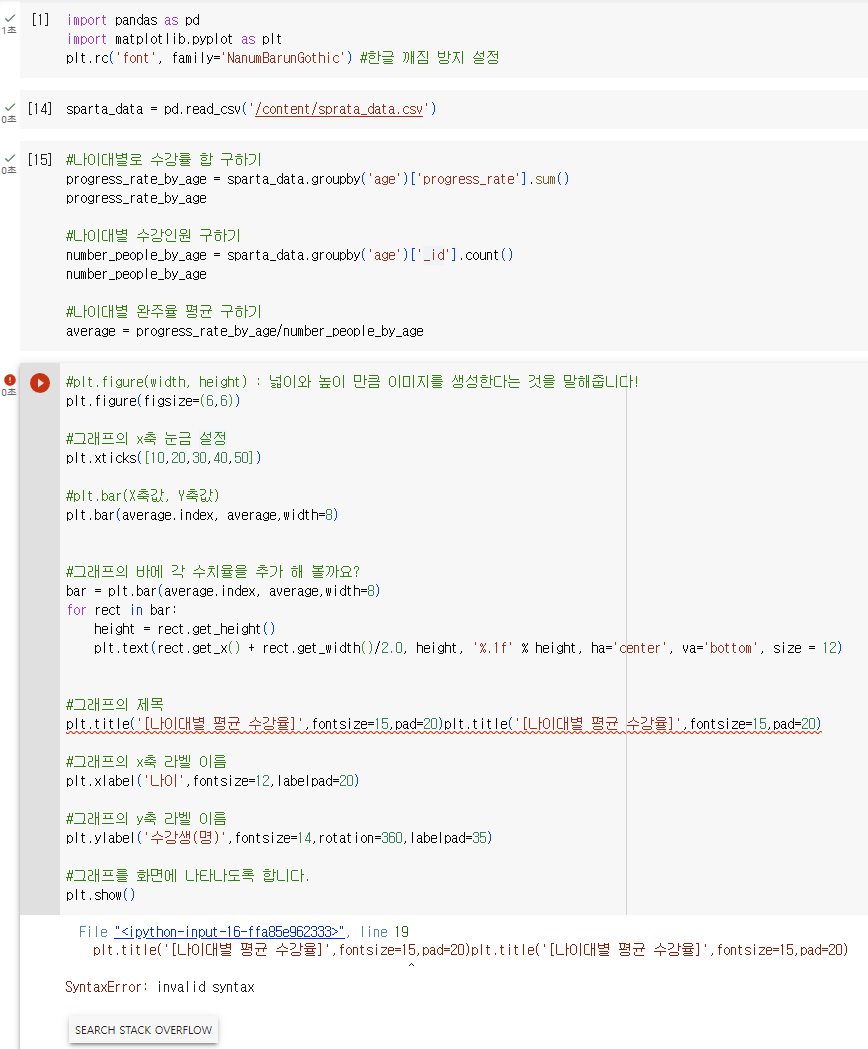Click the plt.ylabel('수강생(명)') code line
This screenshot has height=1049, width=868.
(279, 838)
